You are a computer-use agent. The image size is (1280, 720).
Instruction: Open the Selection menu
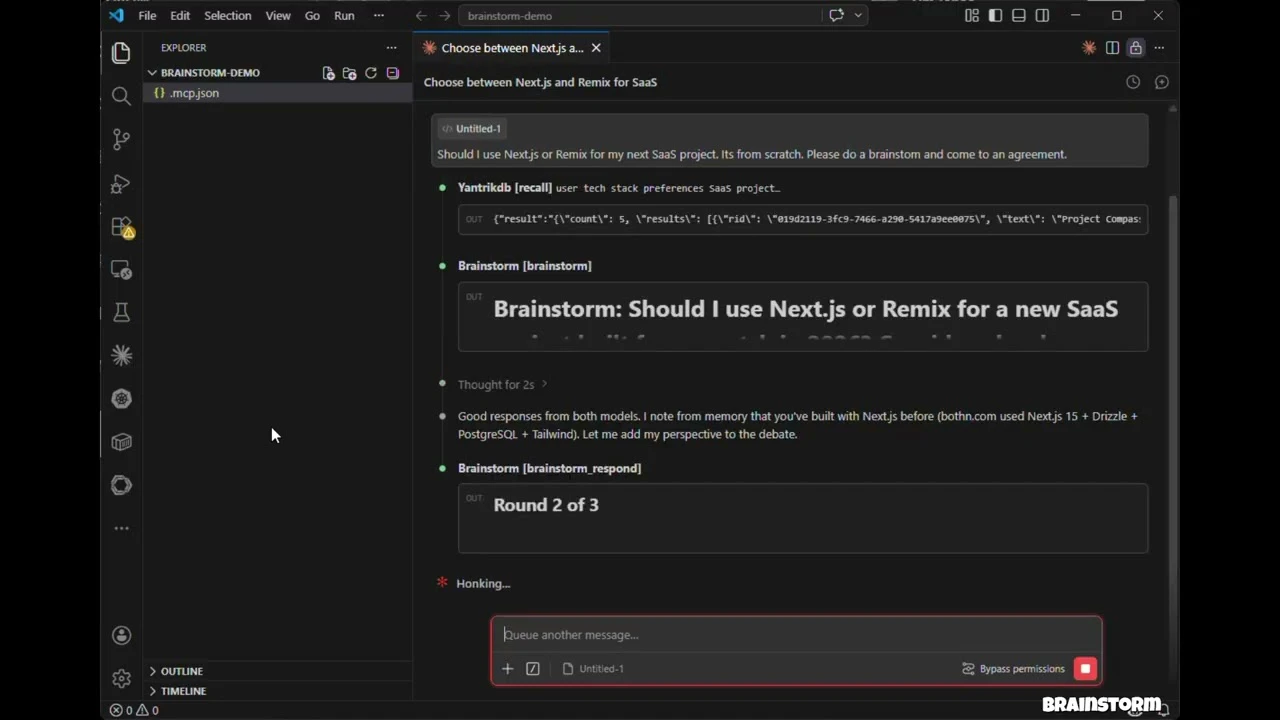pyautogui.click(x=227, y=16)
